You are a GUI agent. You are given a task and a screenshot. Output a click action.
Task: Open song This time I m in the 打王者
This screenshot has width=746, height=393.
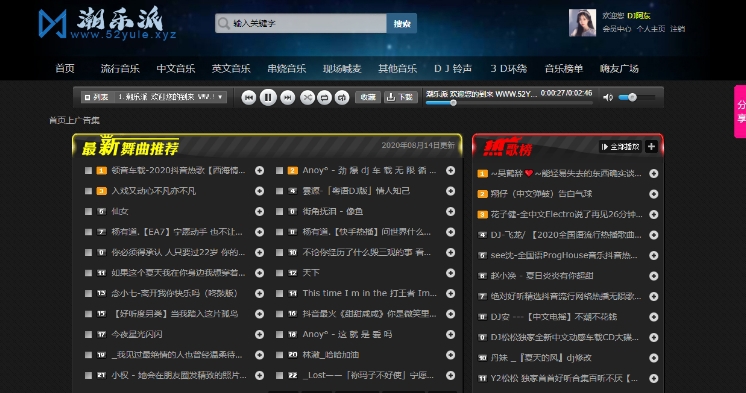[x=369, y=294]
